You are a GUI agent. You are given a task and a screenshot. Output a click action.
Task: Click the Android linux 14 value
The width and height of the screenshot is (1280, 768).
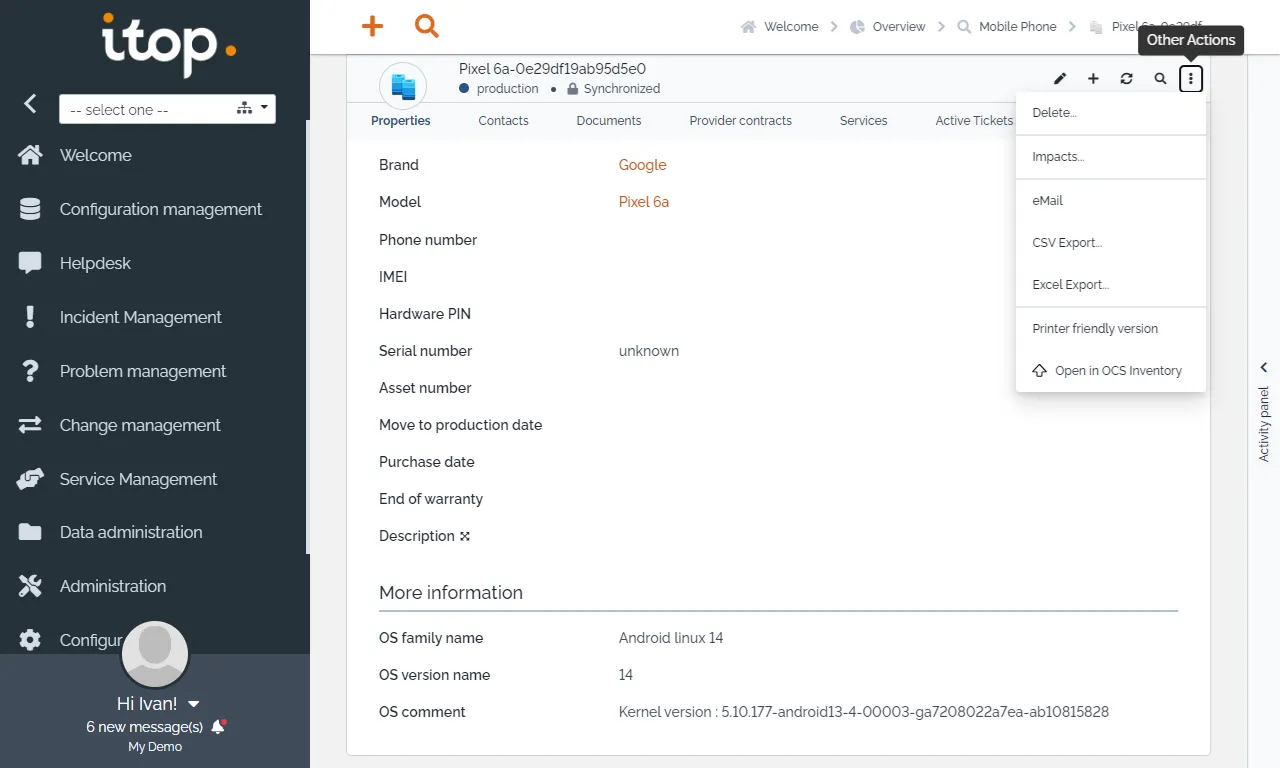coord(670,638)
